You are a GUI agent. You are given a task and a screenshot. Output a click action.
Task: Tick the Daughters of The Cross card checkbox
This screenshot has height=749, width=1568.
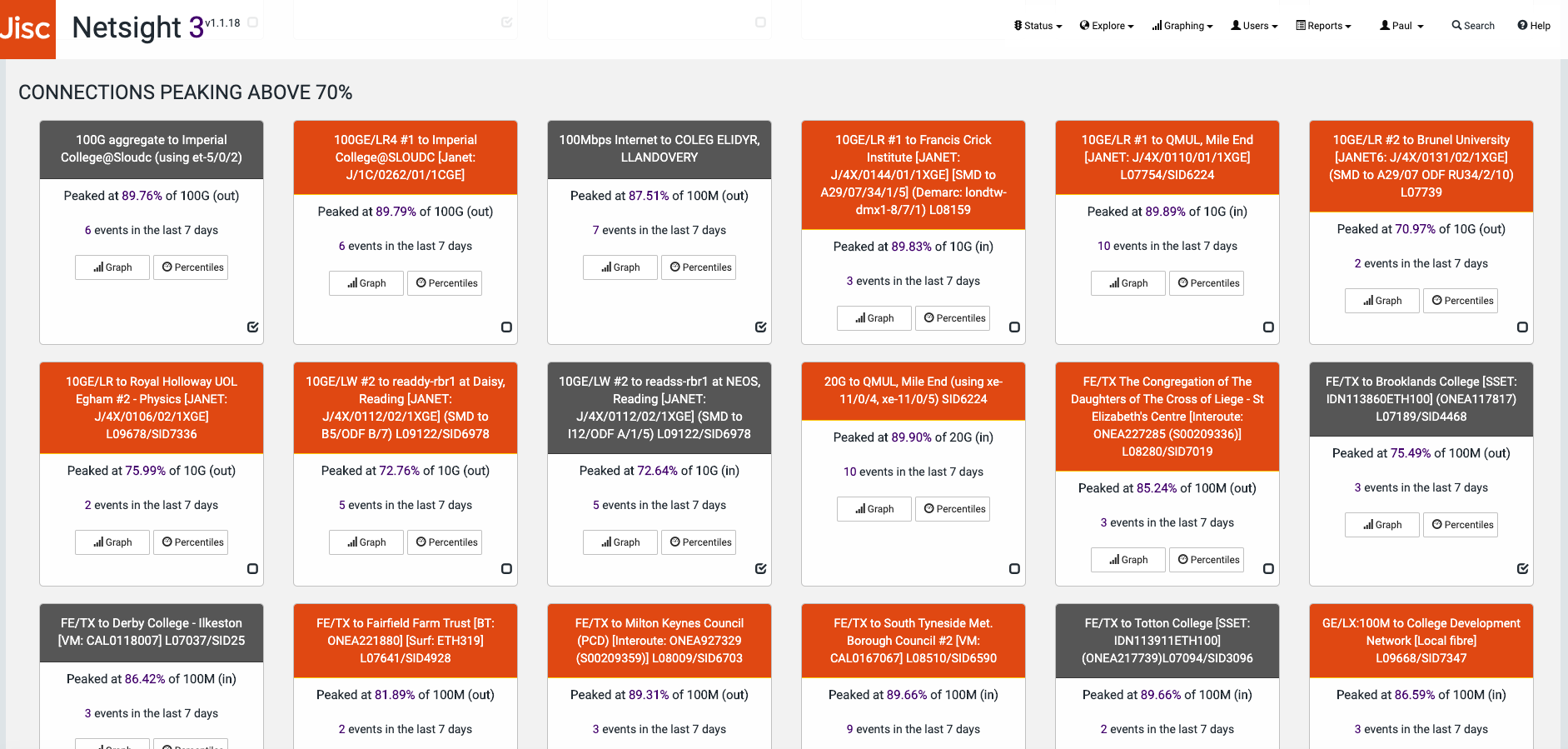1268,569
